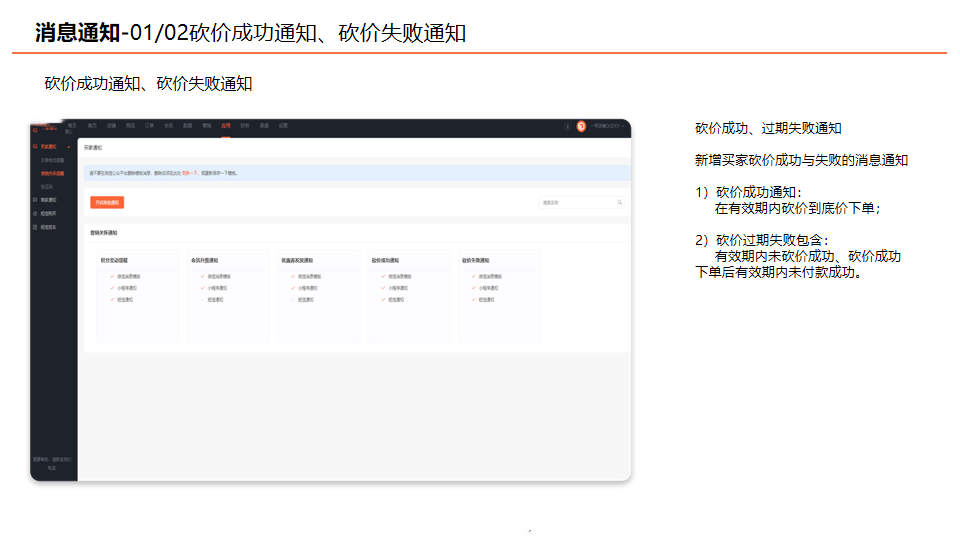Image resolution: width=960 pixels, height=540 pixels.
Task: Click the orange 开启响应通知 button
Action: 107,203
